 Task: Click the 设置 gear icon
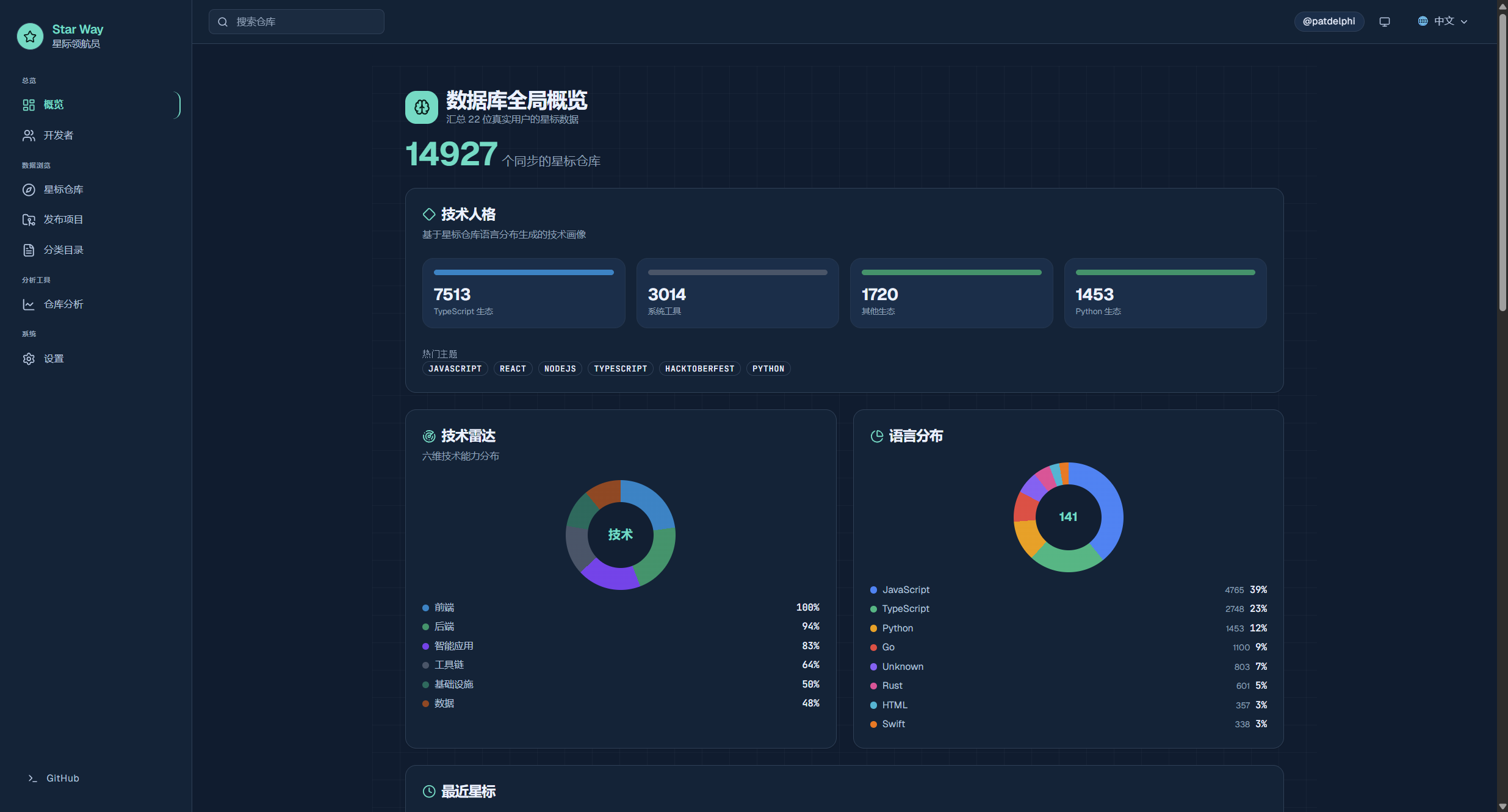click(29, 359)
